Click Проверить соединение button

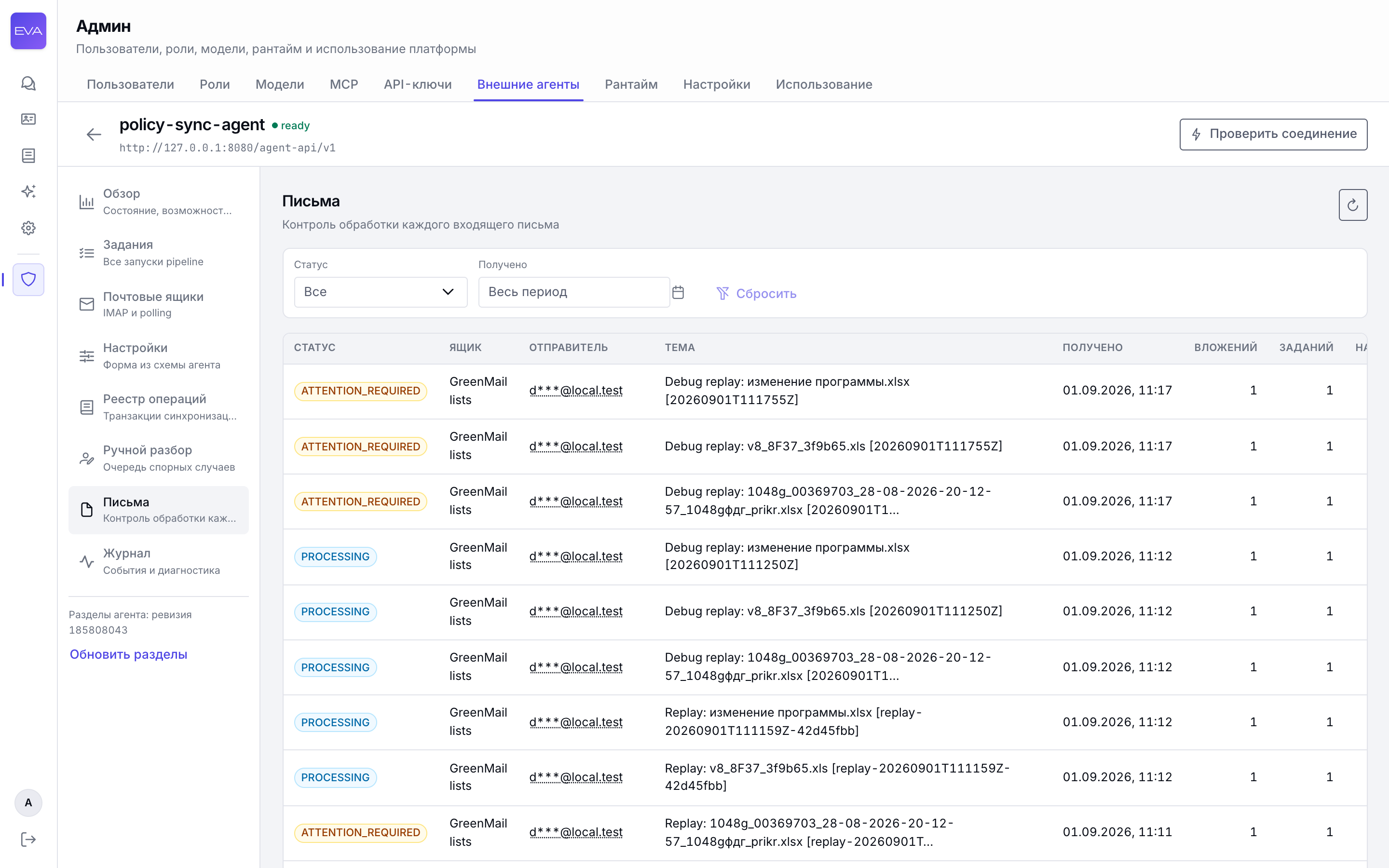click(x=1273, y=135)
